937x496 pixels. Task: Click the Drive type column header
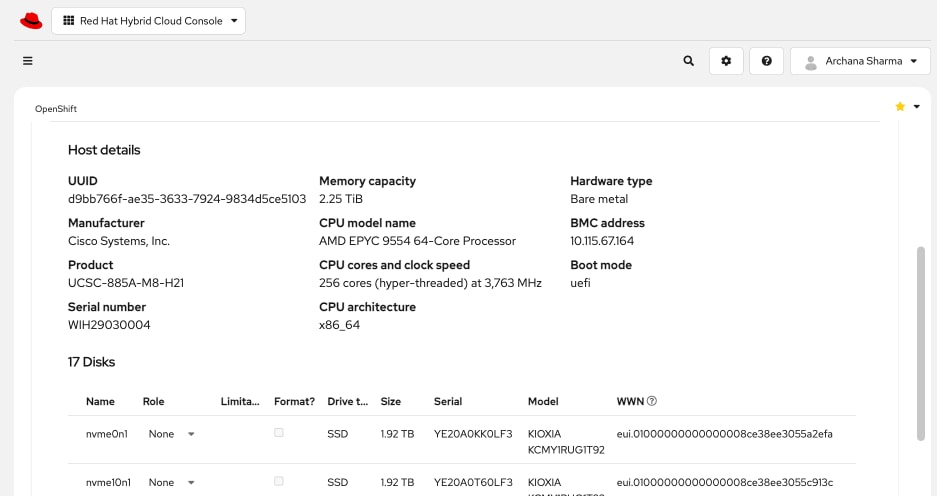click(x=347, y=402)
